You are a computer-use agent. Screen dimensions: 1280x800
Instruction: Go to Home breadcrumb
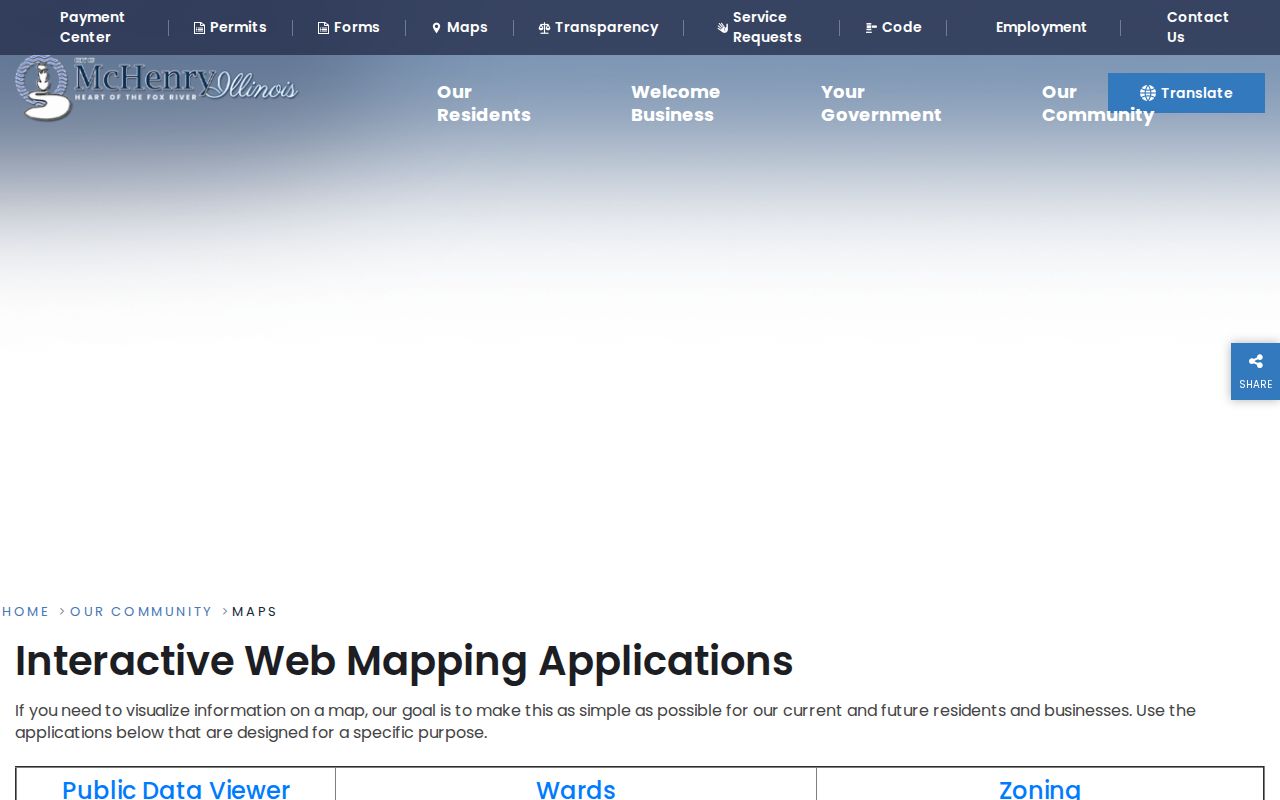point(26,611)
